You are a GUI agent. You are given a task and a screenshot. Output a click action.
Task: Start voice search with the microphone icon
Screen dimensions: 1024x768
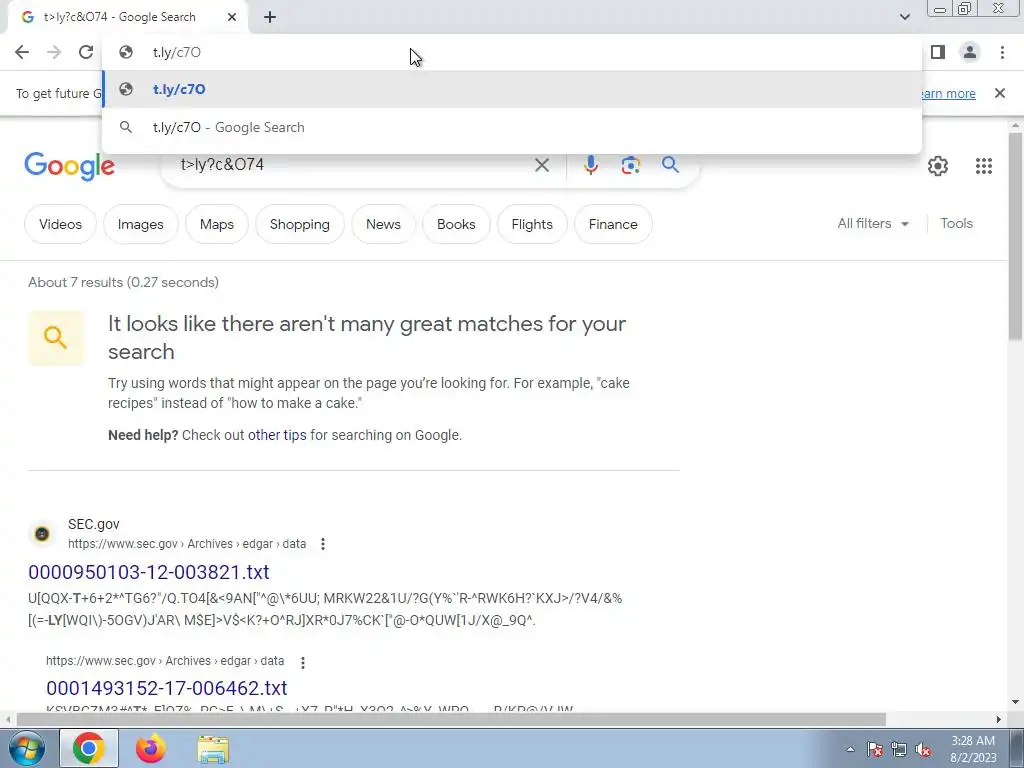[x=590, y=165]
